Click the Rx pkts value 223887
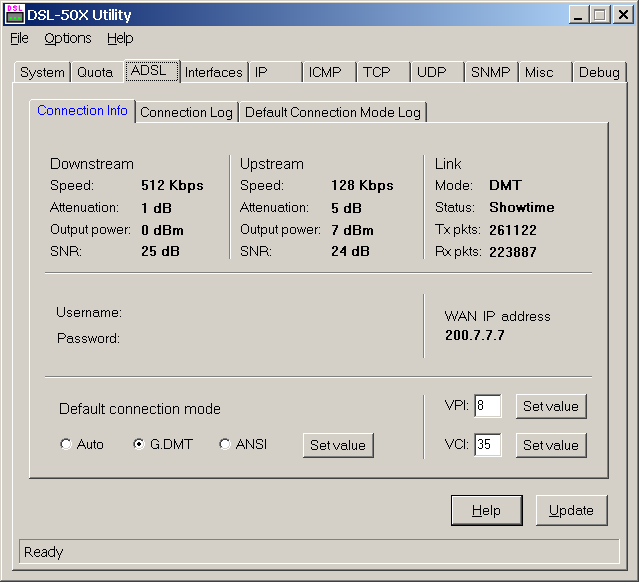639x582 pixels. (x=513, y=252)
